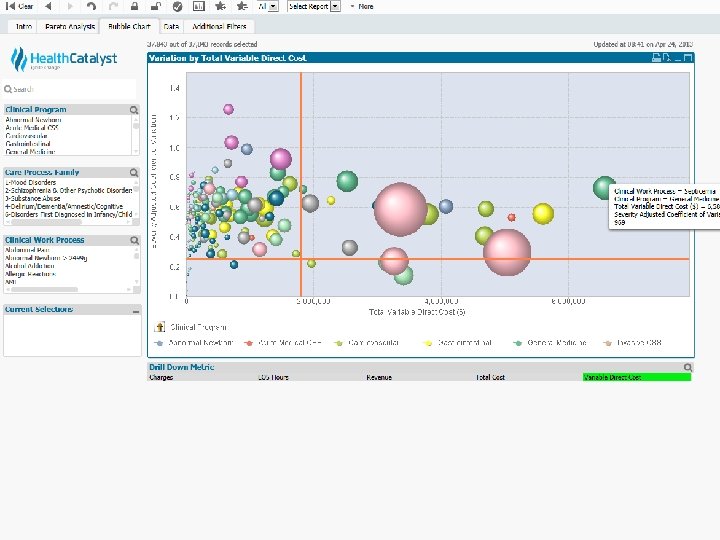The width and height of the screenshot is (720, 540).
Task: Select Abdominal Pain in Clinical Work Process
Action: pos(68,250)
